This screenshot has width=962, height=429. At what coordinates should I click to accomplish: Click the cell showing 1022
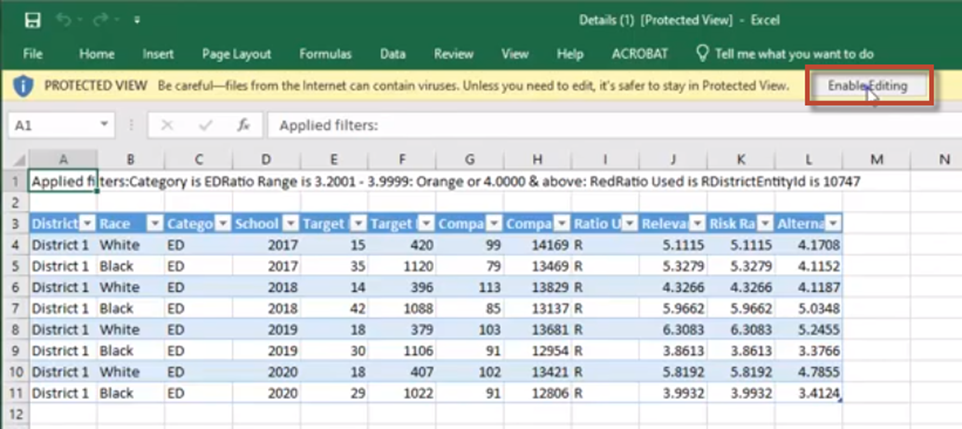coord(402,393)
